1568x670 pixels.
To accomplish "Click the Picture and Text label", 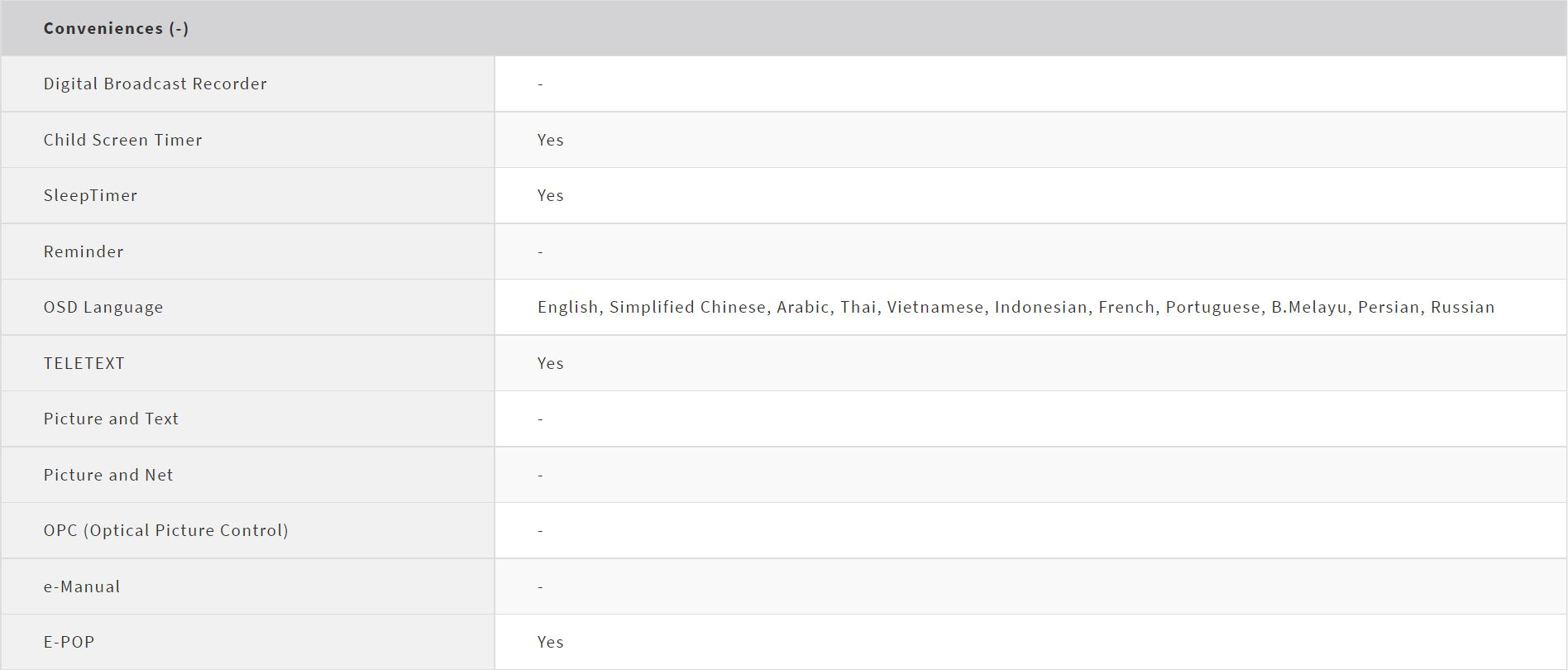I will pos(111,419).
